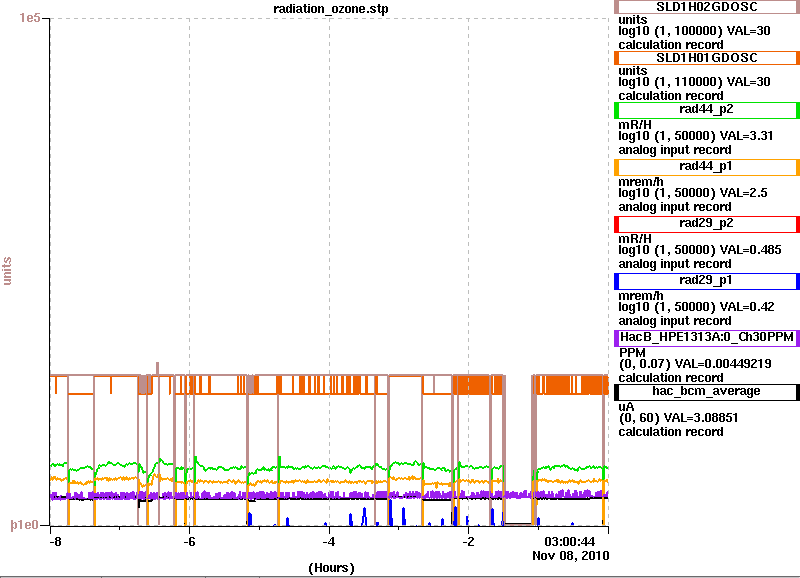This screenshot has height=578, width=800.
Task: Click the -2 hours x-axis tick label
Action: coord(468,541)
